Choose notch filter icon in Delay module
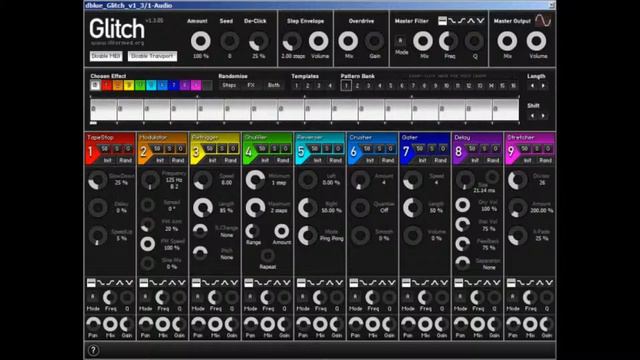 (497, 282)
